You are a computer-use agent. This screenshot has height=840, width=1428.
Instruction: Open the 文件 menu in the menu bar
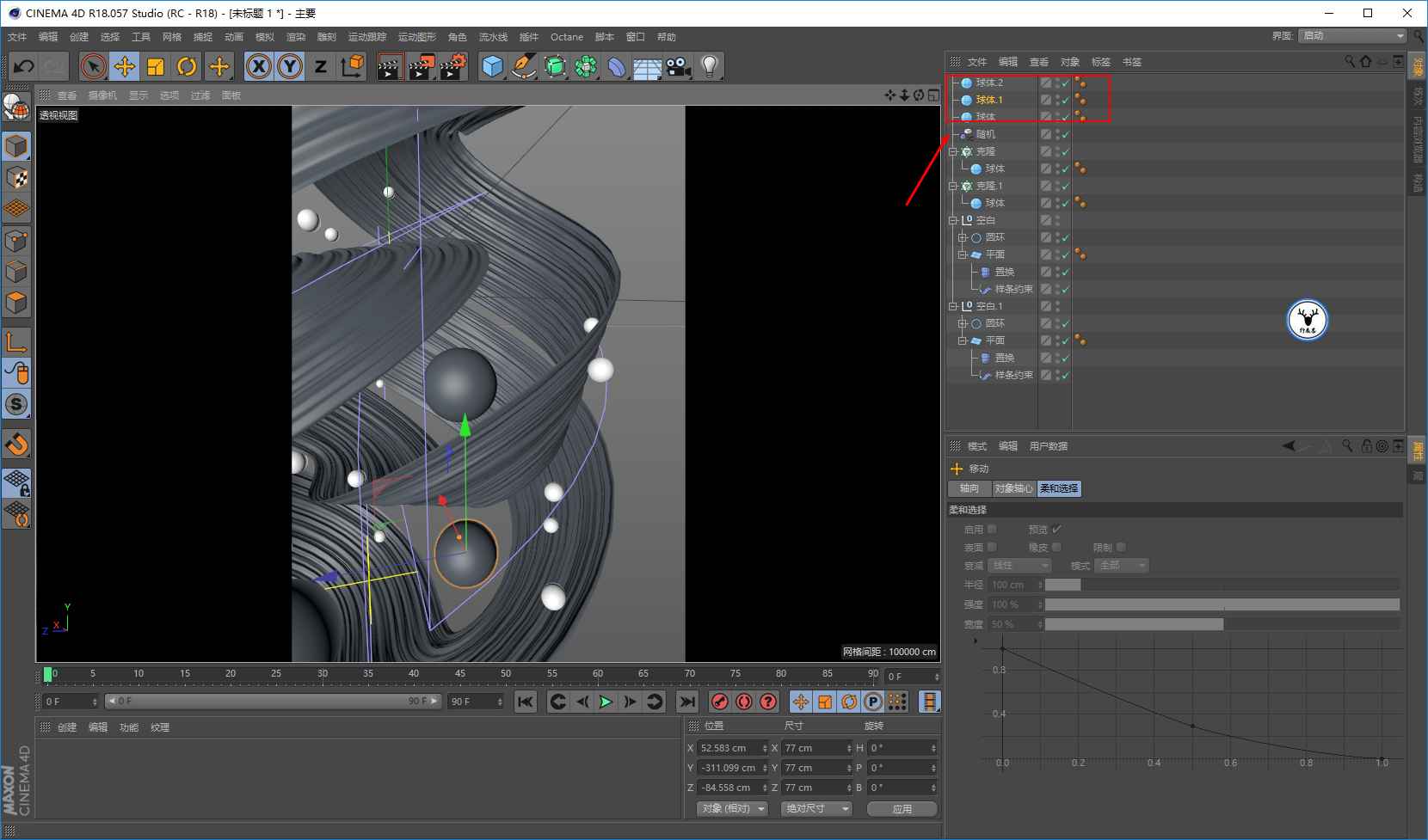(17, 37)
